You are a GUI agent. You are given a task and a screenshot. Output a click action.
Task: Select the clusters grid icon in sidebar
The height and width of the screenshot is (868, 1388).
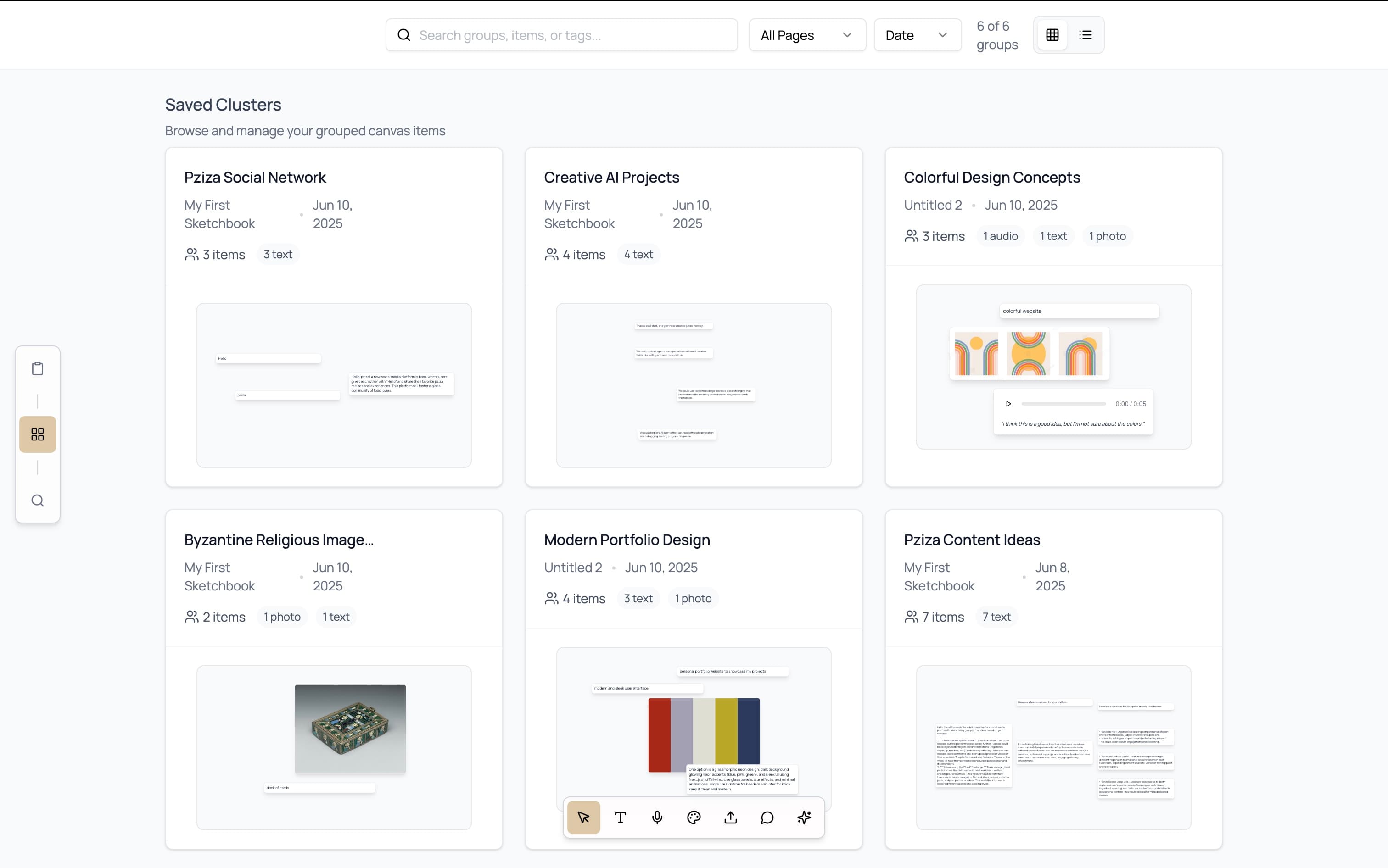pyautogui.click(x=37, y=434)
